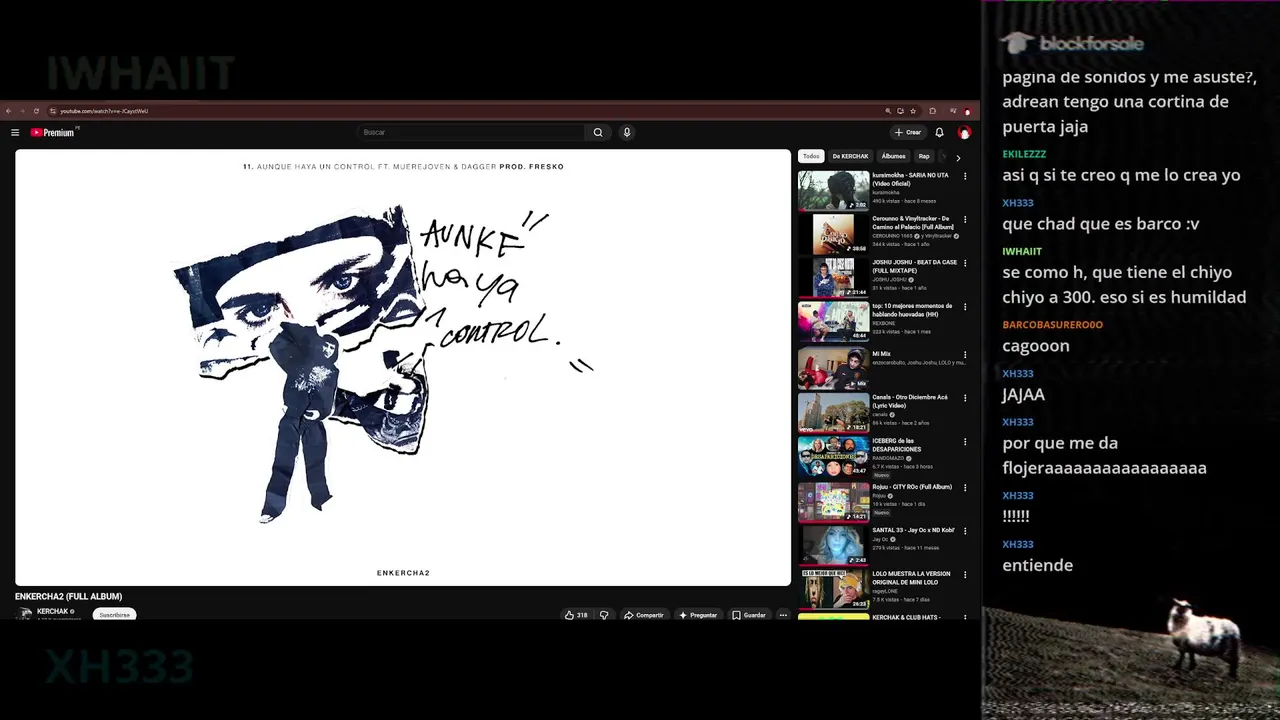Screen dimensions: 1280x720
Task: Open Rojuu CITY ROo thumbnail
Action: click(x=833, y=502)
